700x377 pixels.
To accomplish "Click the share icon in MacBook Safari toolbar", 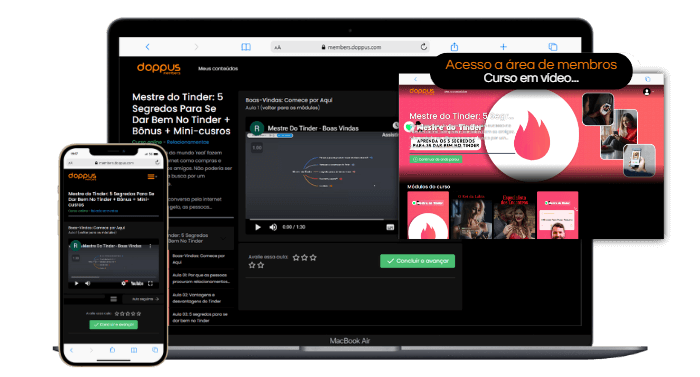I will click(454, 46).
